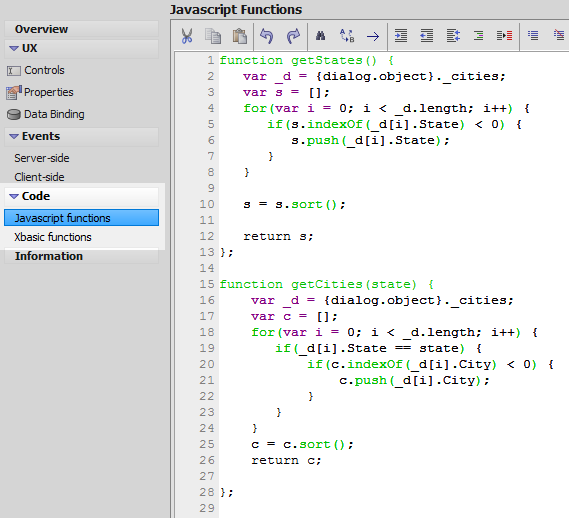Click the Go to line arrow icon
569x518 pixels.
pyautogui.click(x=373, y=36)
